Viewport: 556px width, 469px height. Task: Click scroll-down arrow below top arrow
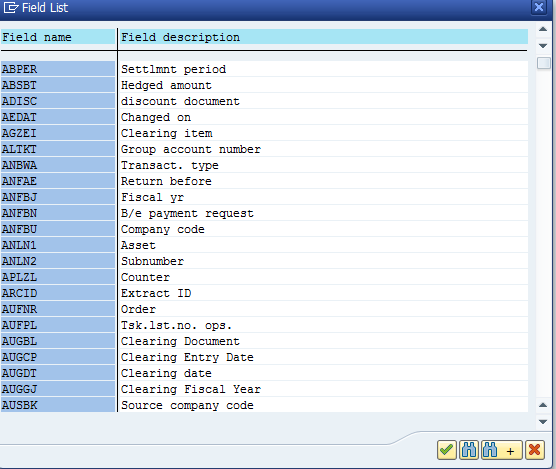pos(543,45)
